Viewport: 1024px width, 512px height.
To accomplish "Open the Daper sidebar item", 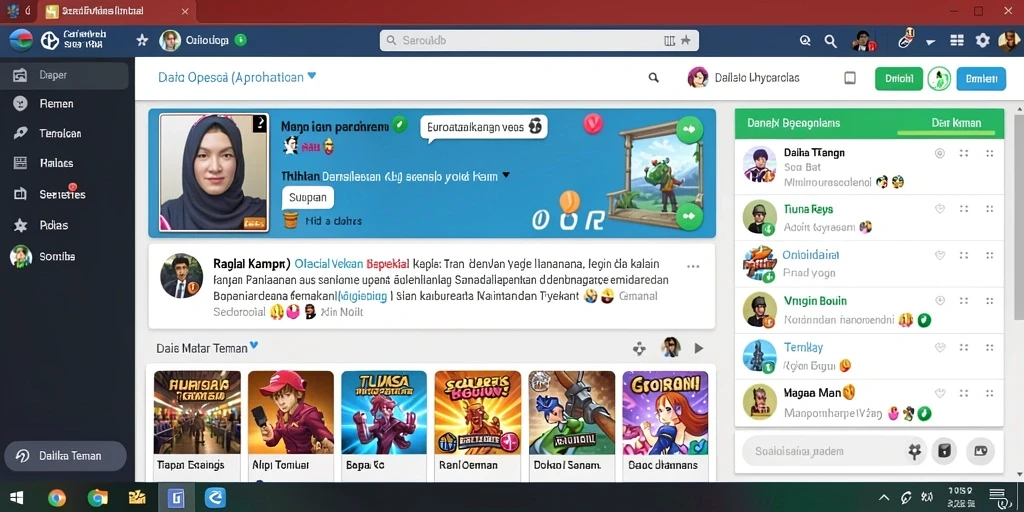I will click(x=65, y=75).
